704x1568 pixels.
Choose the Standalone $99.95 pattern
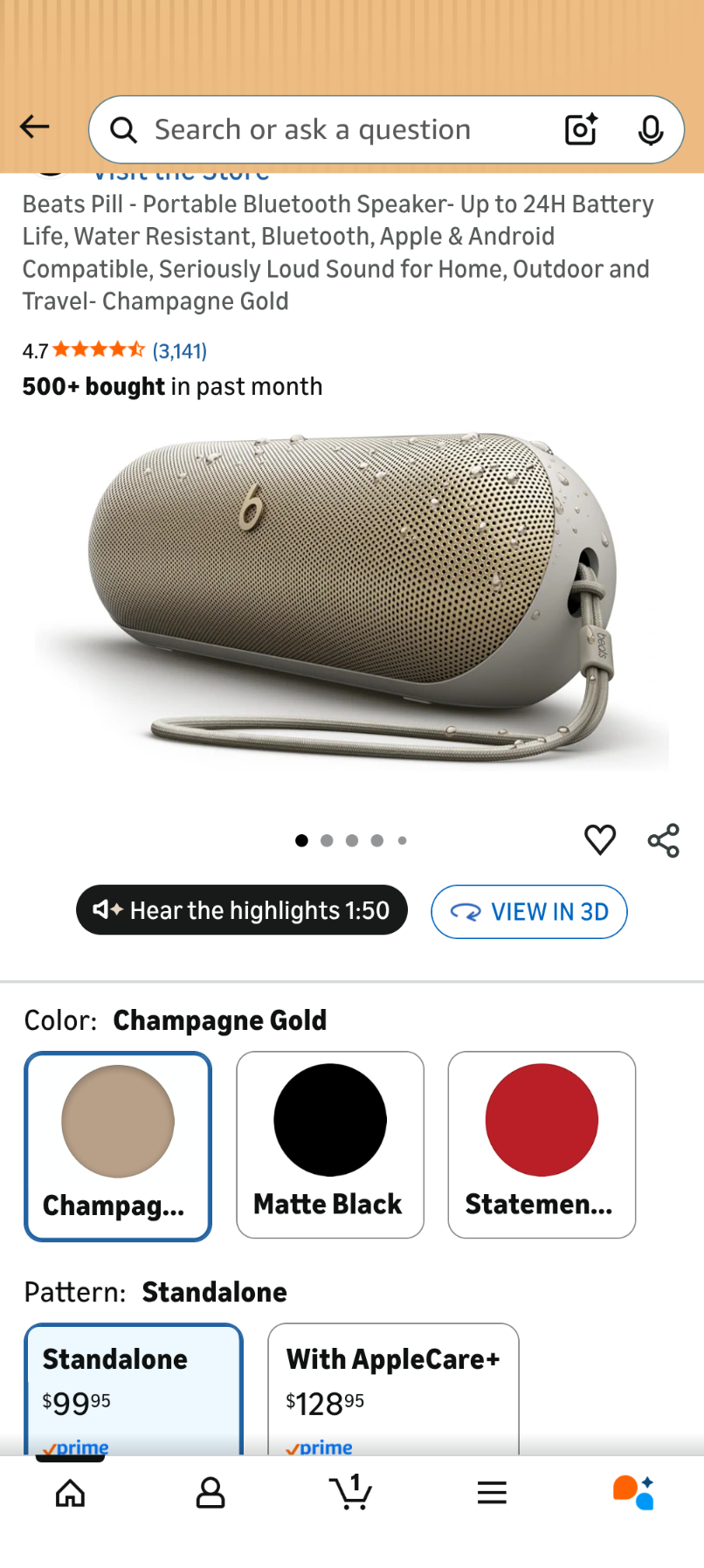click(x=134, y=1389)
